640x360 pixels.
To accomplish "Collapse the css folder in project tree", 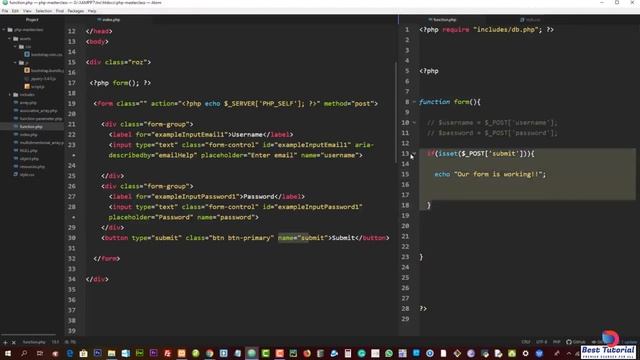I will [15, 47].
